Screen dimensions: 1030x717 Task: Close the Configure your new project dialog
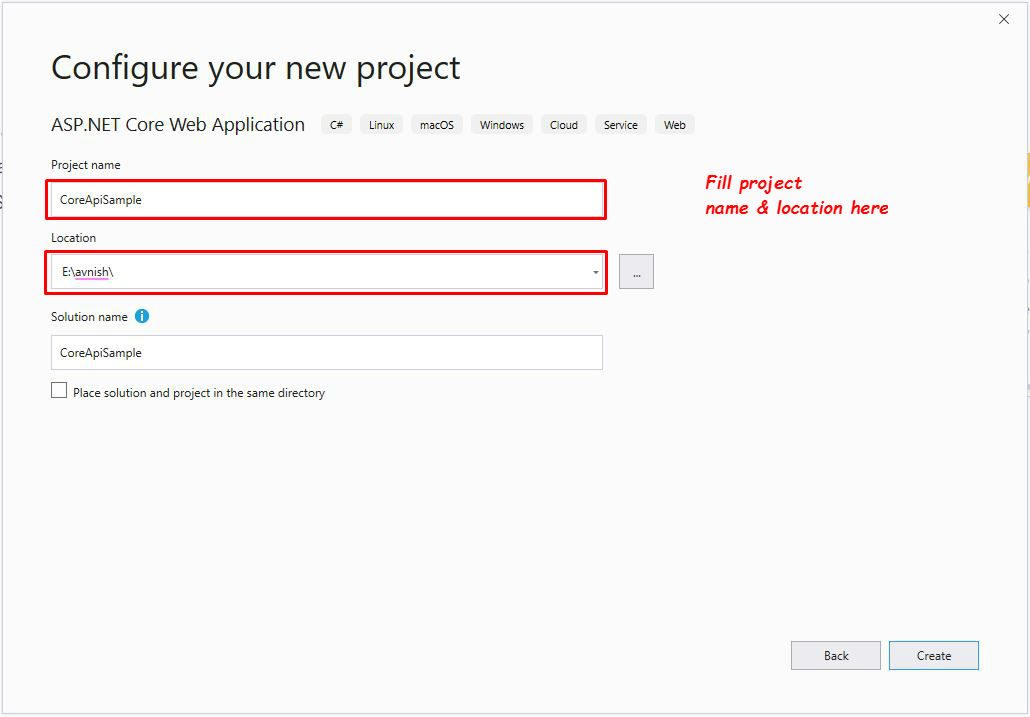(1004, 20)
